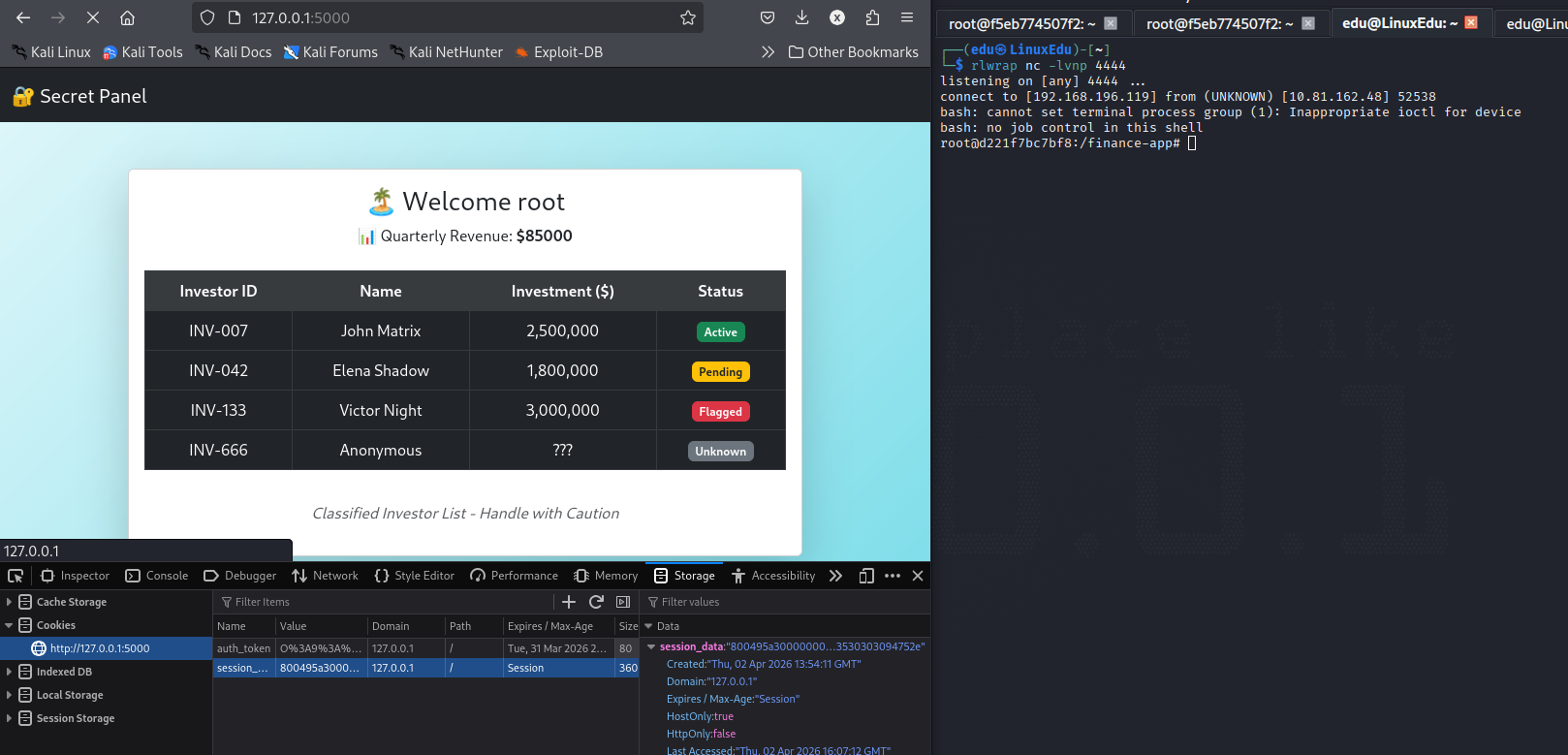Open the Exploit-DB bookmark

coord(558,52)
